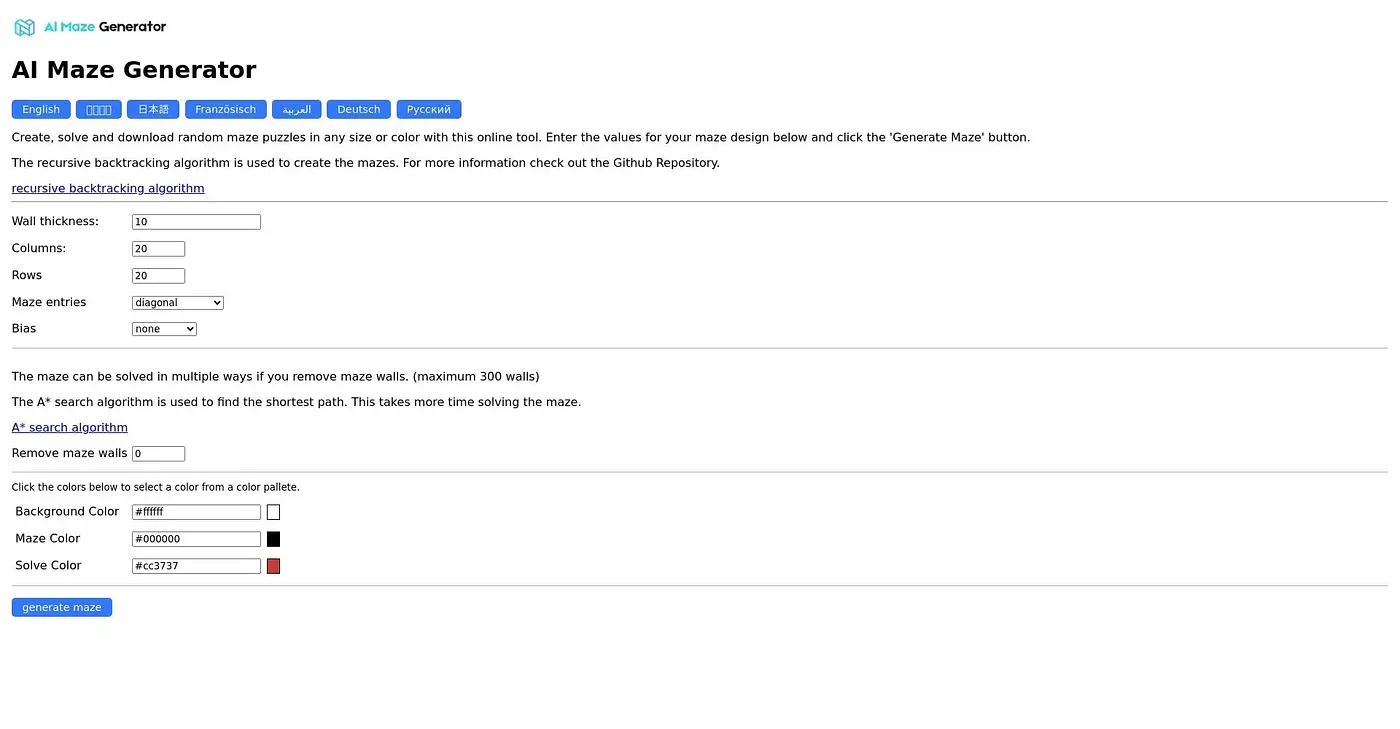Click the generate maze button

click(62, 607)
